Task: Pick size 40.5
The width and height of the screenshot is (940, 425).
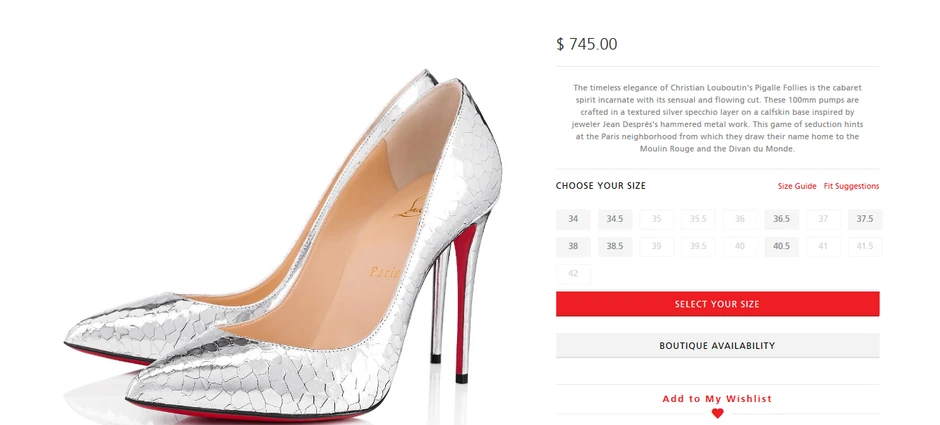Action: click(x=781, y=246)
